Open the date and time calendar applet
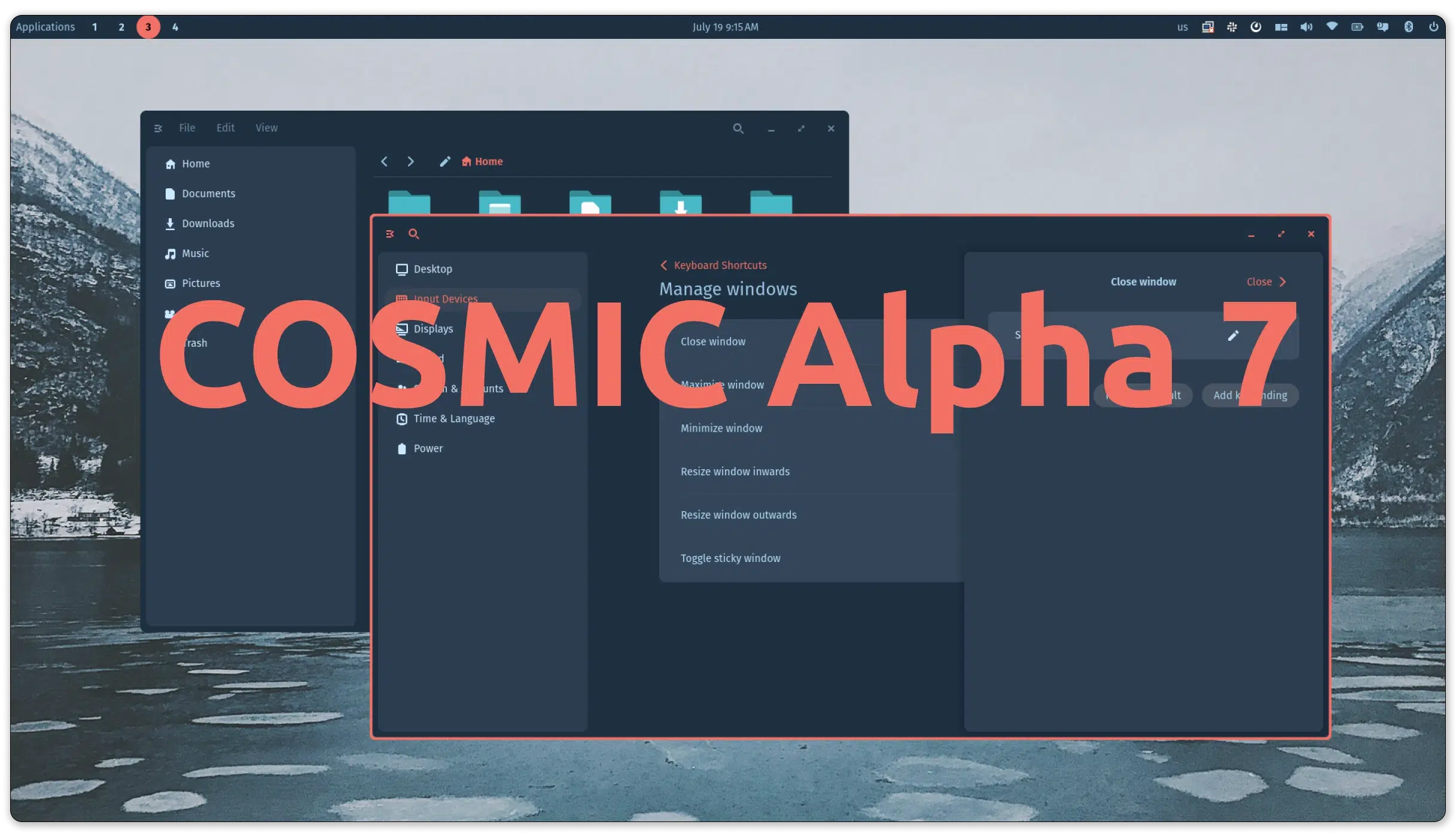 [x=726, y=27]
